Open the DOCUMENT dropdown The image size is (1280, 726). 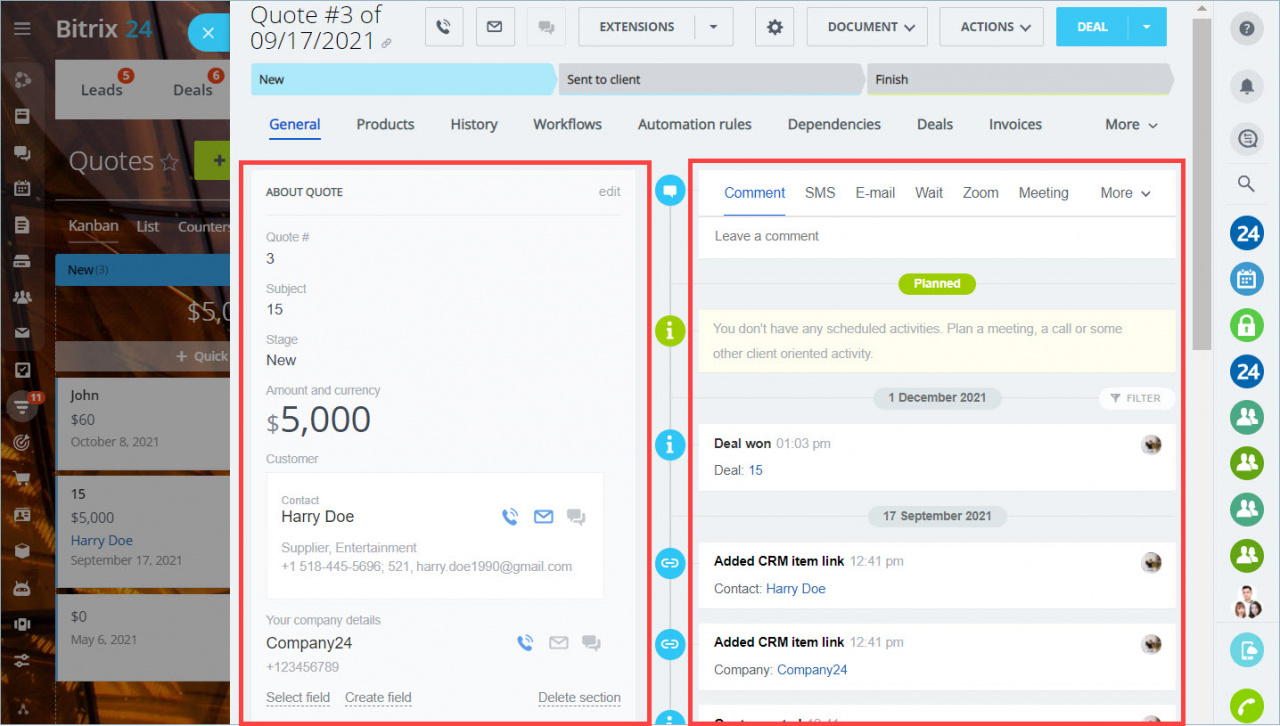pos(867,27)
